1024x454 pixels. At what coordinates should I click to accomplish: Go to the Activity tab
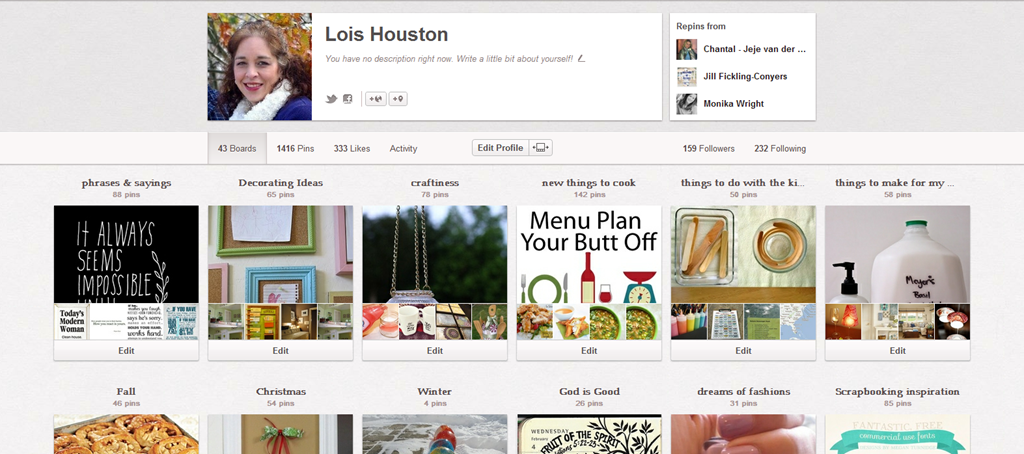(403, 149)
